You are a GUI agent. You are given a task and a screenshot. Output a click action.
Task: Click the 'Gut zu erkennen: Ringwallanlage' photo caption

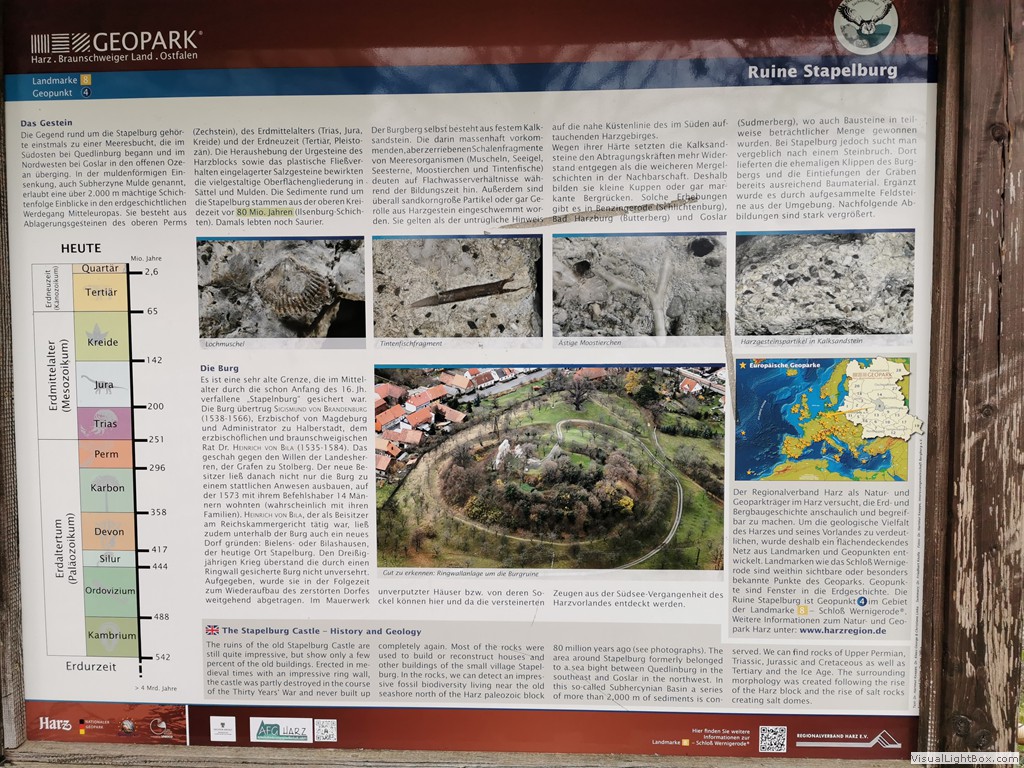pos(461,573)
